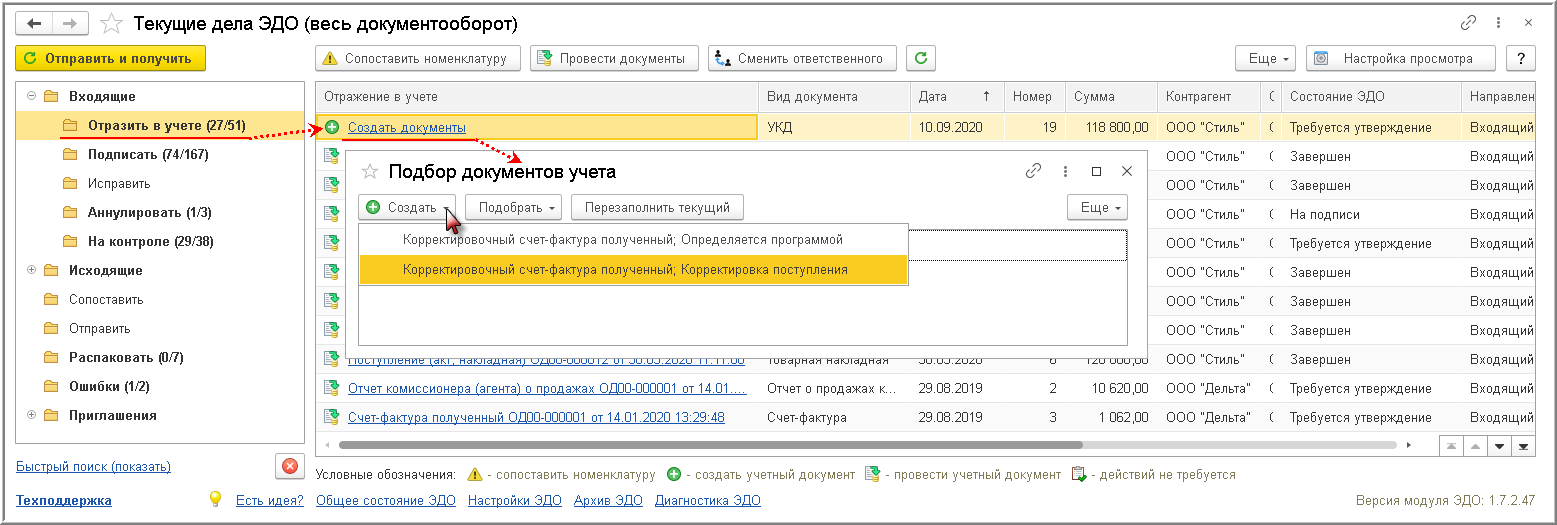Favorite the Подбор документов учета dialog star
This screenshot has width=1557, height=525.
369,172
